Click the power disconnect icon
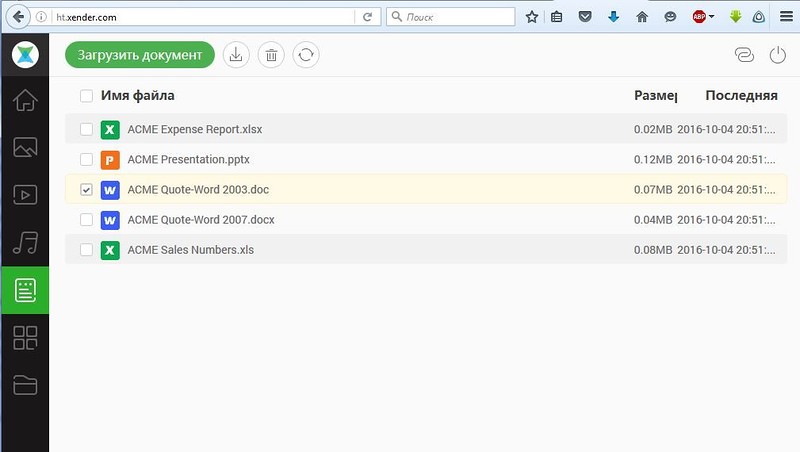Screen dimensions: 800x452 click(x=778, y=55)
